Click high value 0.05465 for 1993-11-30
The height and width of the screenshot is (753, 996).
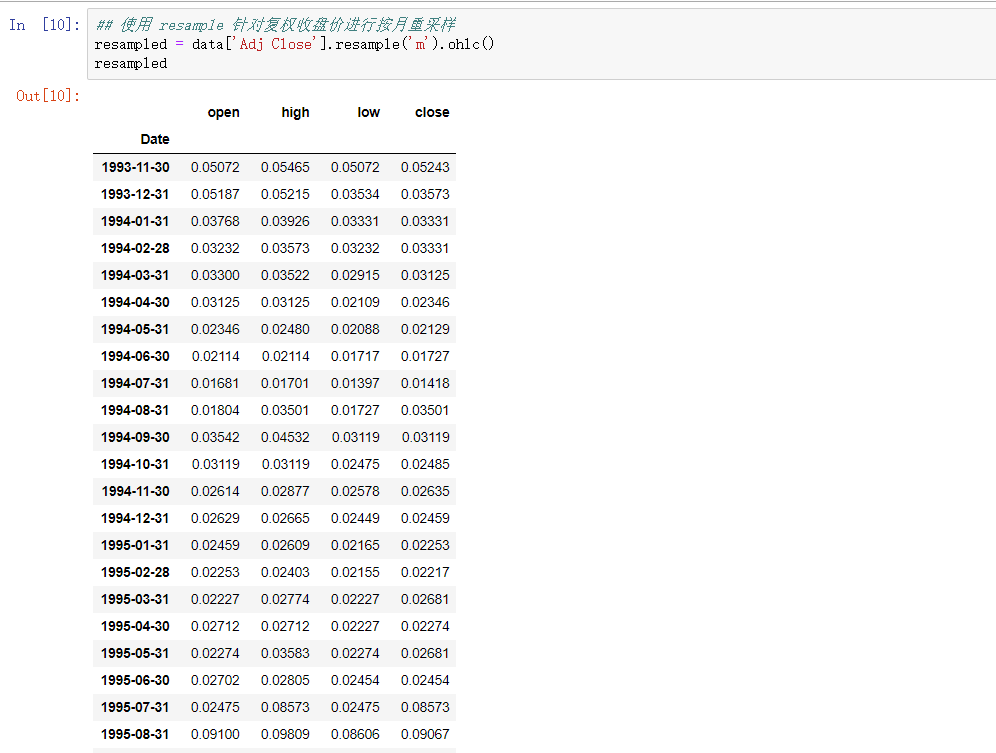tap(285, 167)
